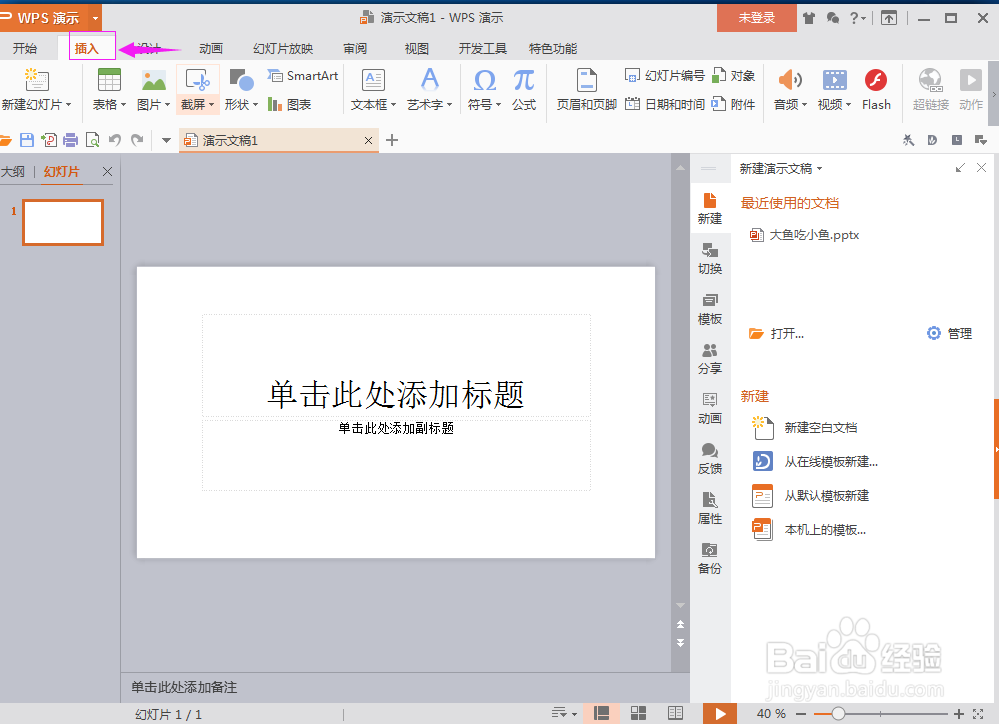Expand the 文本框 dropdown arrow
The width and height of the screenshot is (999, 724).
[394, 105]
